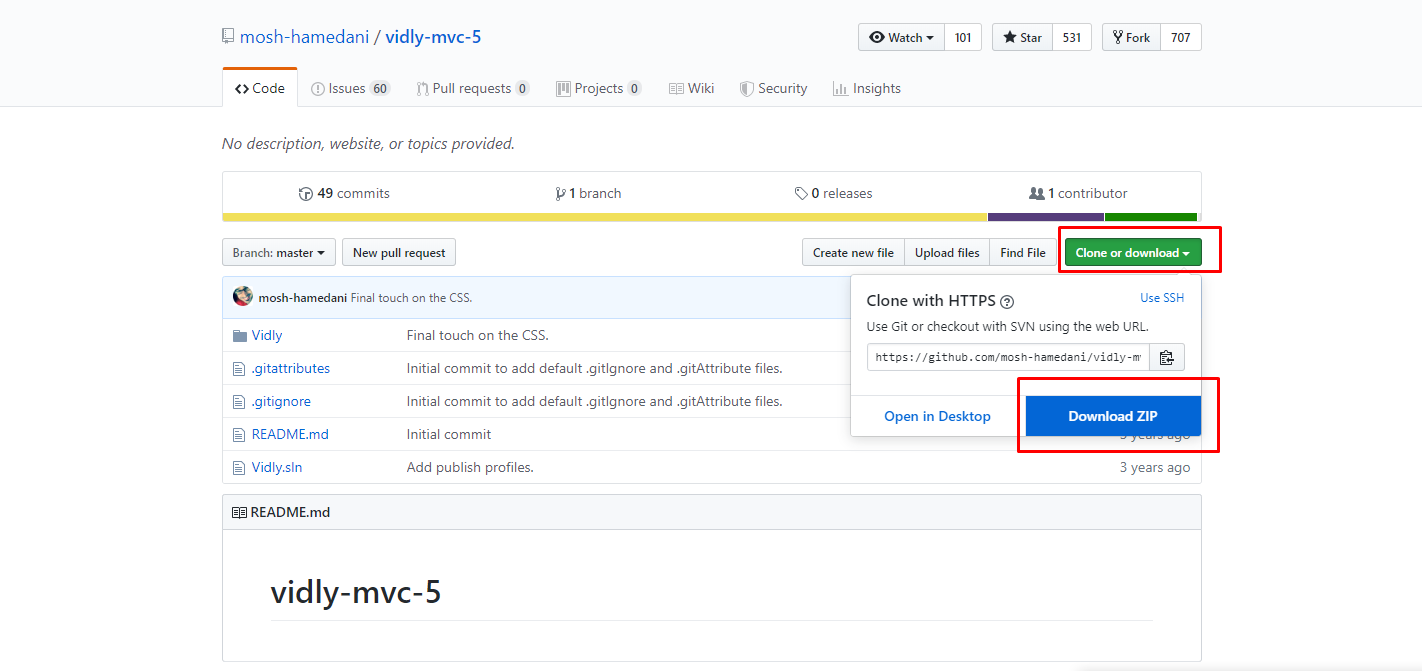The width and height of the screenshot is (1422, 671).
Task: Click the people icon next to 1 contributor
Action: click(1037, 194)
